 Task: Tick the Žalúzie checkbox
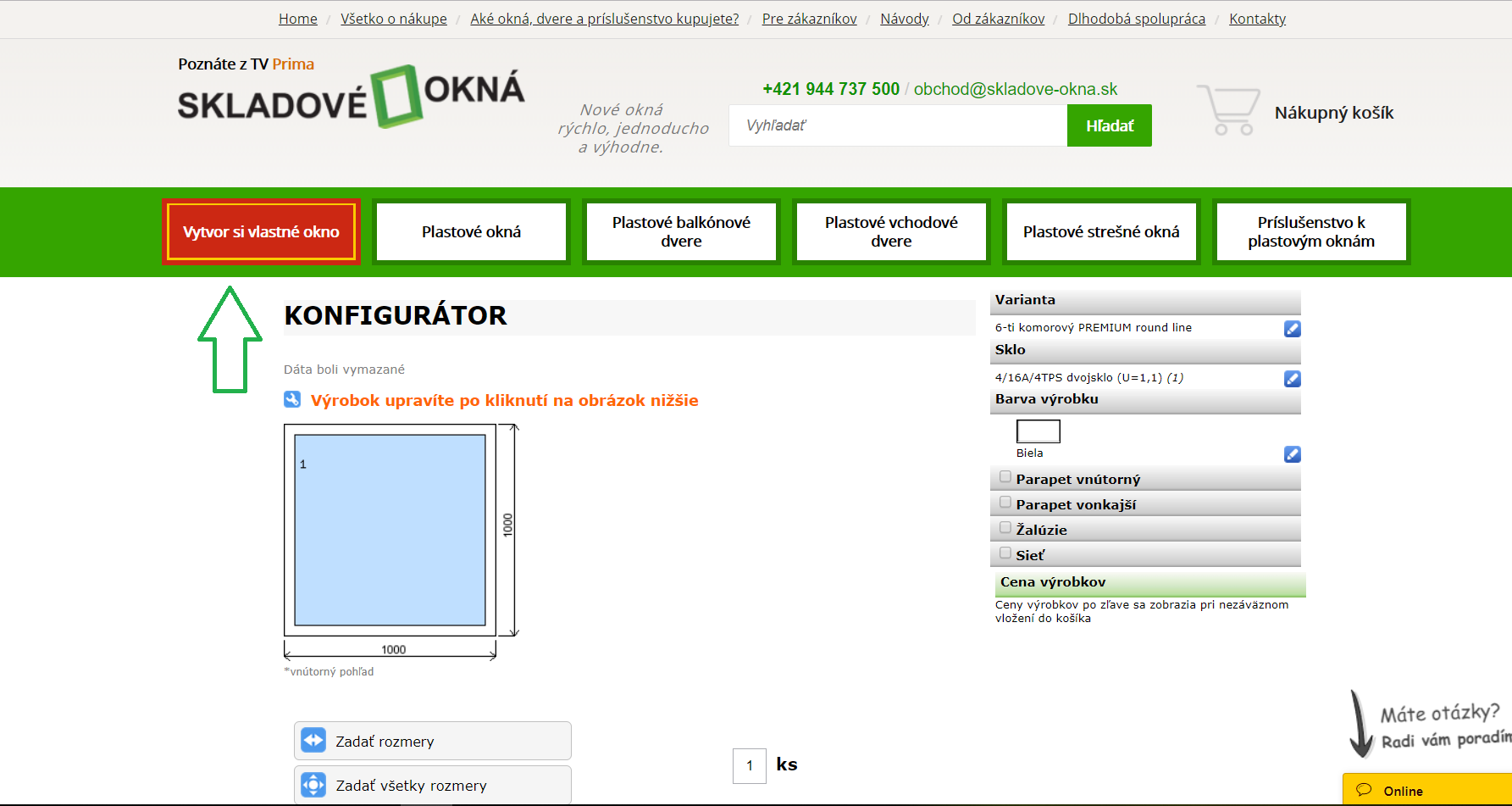(x=1005, y=528)
